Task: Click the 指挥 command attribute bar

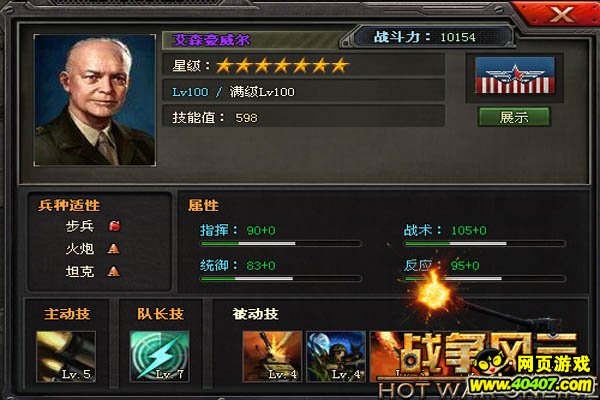Action: 281,243
